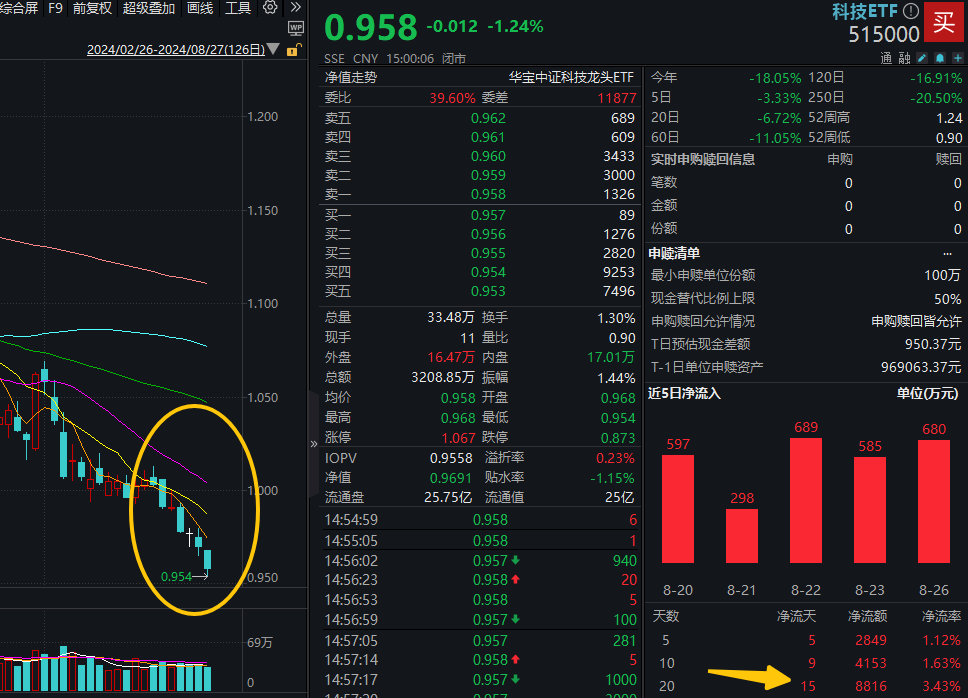Viewport: 968px width, 698px height.
Task: Select the 画线 drawing menu
Action: pyautogui.click(x=200, y=8)
